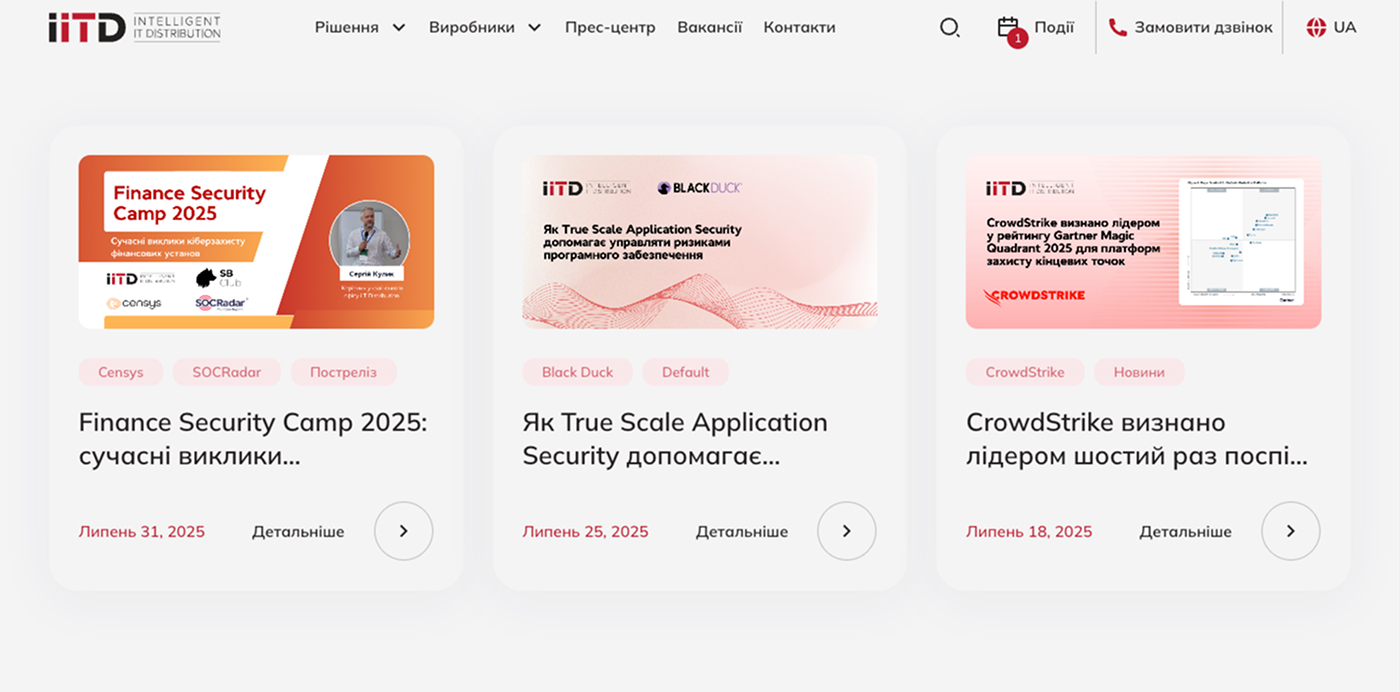This screenshot has width=1400, height=692.
Task: Expand the Виробники dropdown menu
Action: click(x=484, y=28)
